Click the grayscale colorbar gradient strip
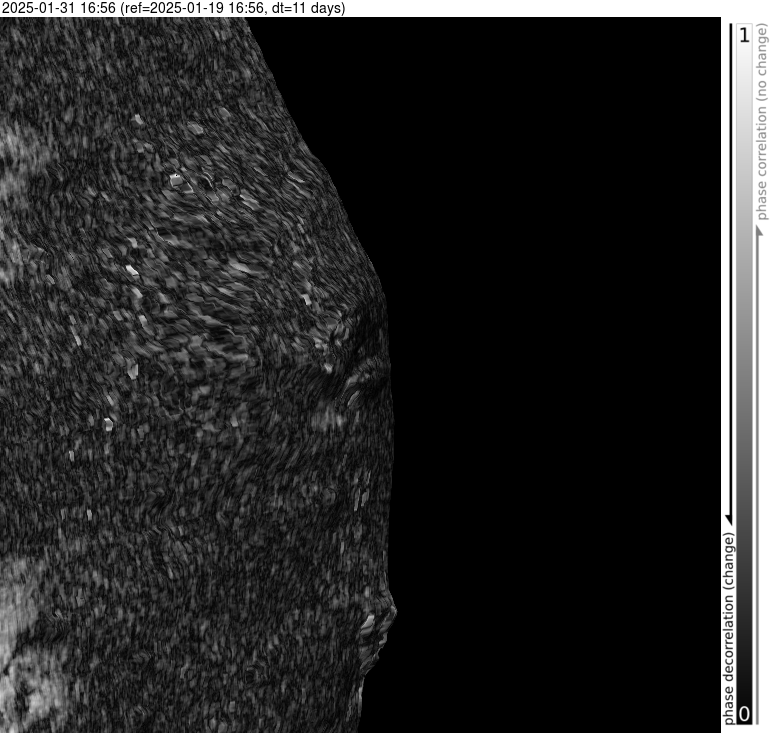Screen dimensions: 770x733 745,374
